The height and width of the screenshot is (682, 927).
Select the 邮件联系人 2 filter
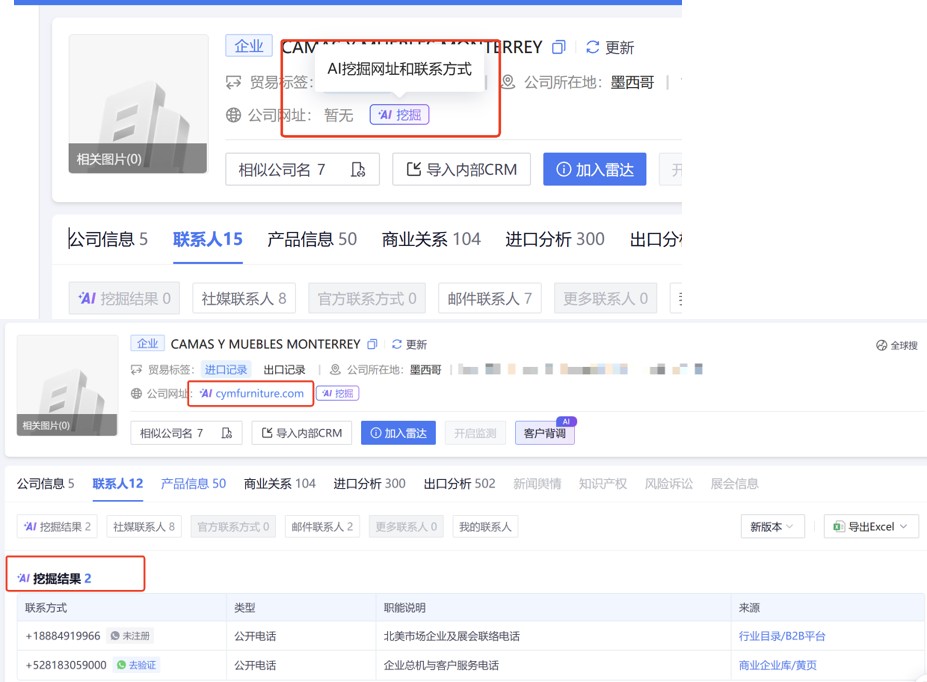(322, 527)
